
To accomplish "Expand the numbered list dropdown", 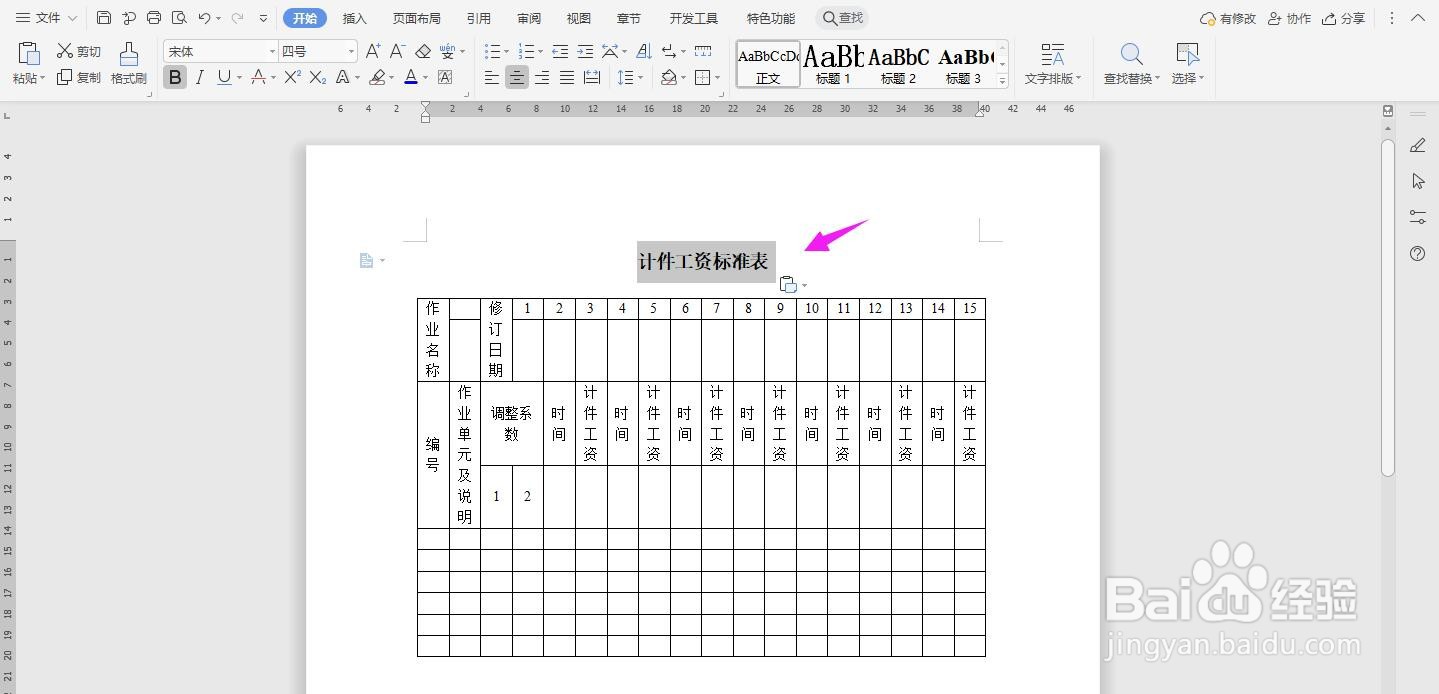I will 541,51.
